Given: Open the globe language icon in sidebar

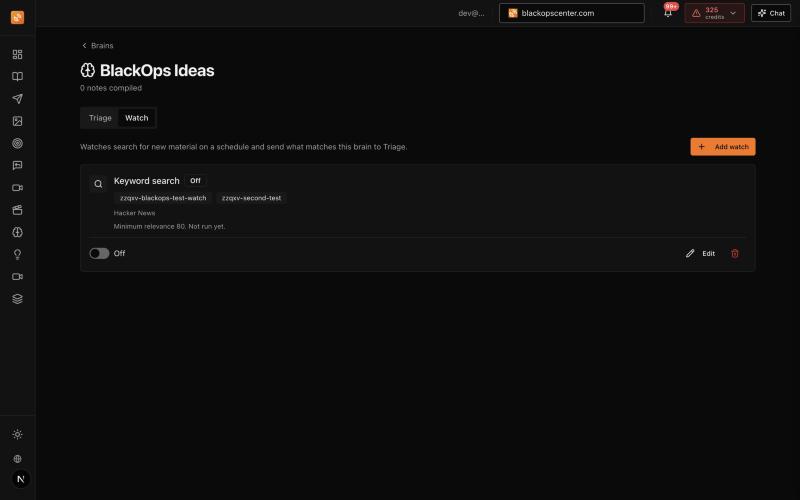Looking at the screenshot, I should click(17, 459).
